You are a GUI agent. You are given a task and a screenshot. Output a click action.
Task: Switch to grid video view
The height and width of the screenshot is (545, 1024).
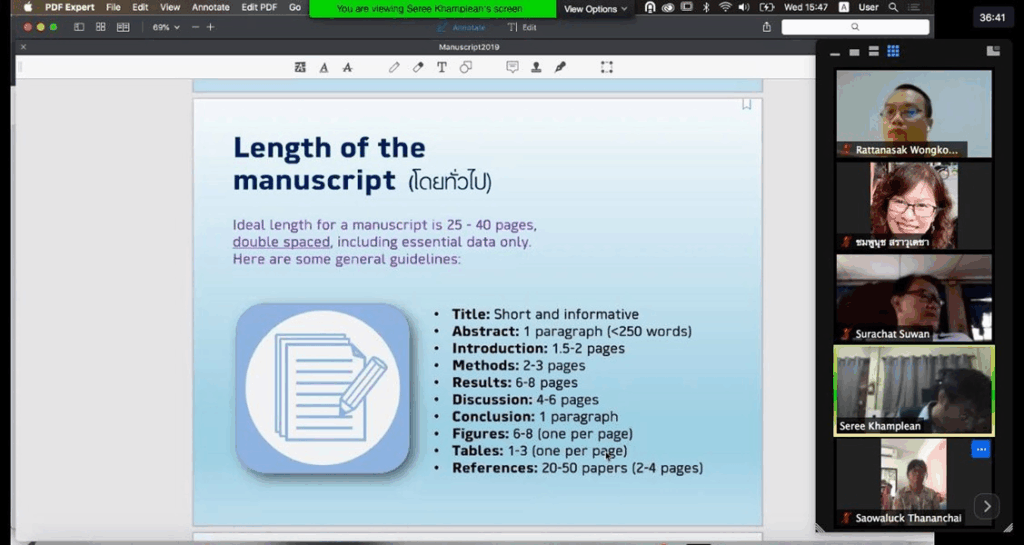pyautogui.click(x=893, y=51)
